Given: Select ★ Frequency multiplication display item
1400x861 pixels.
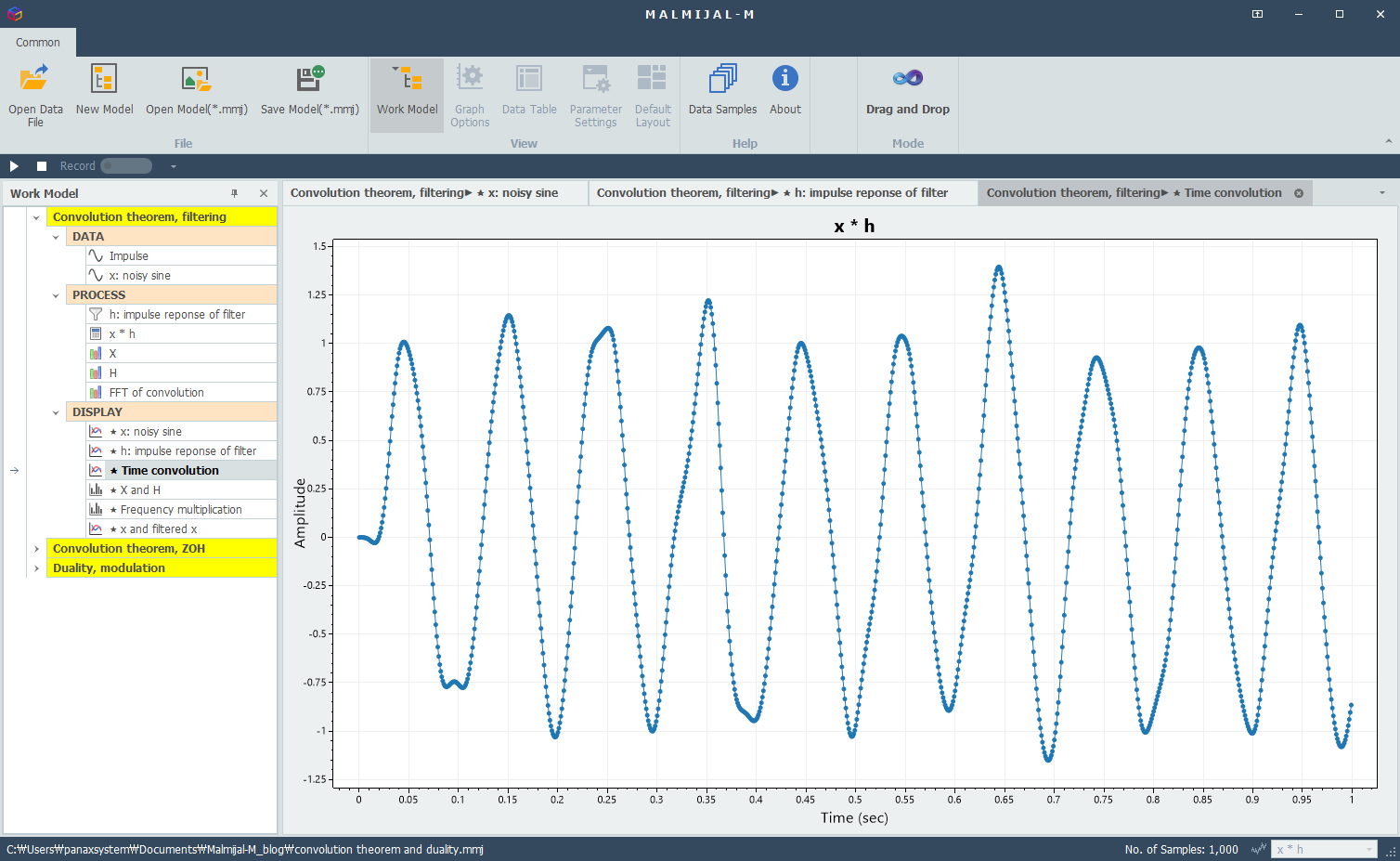Looking at the screenshot, I should 181,510.
